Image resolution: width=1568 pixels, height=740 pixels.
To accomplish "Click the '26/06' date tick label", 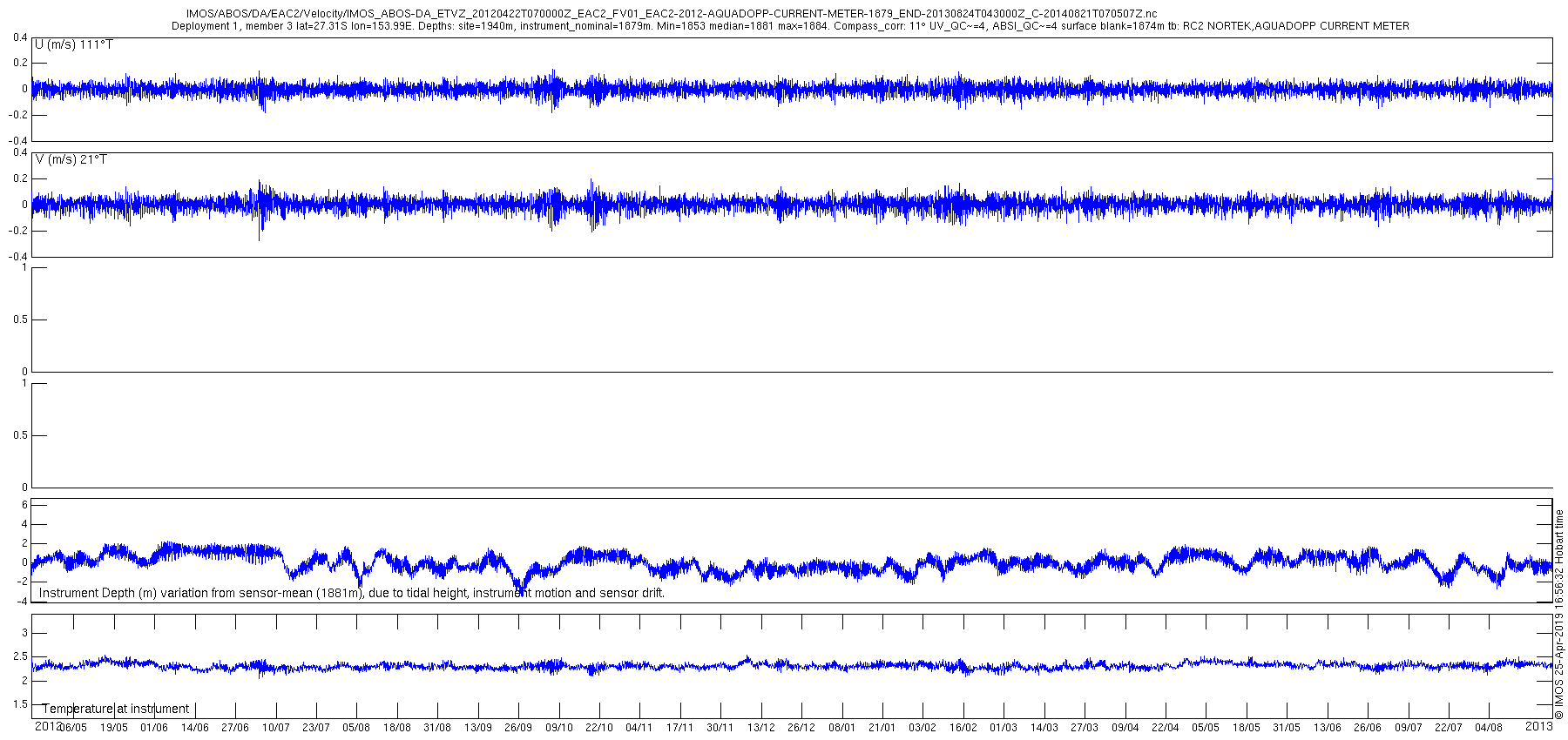I will click(x=1368, y=728).
